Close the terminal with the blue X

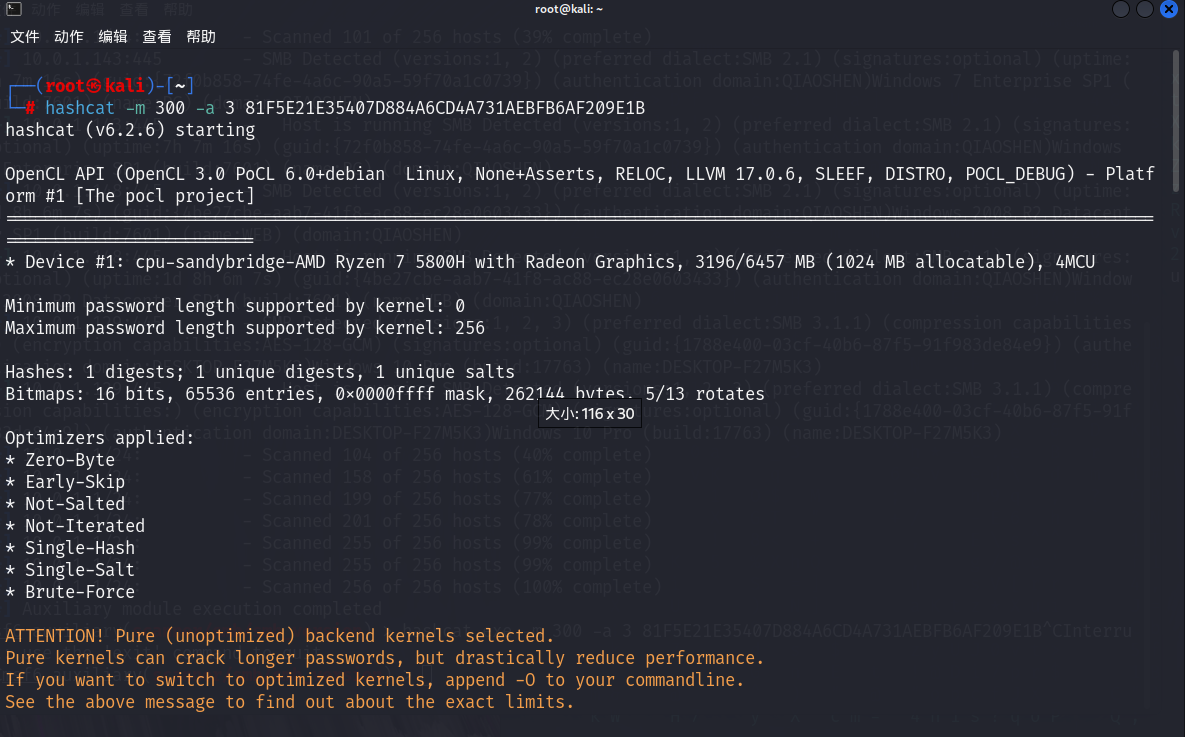(x=1168, y=9)
